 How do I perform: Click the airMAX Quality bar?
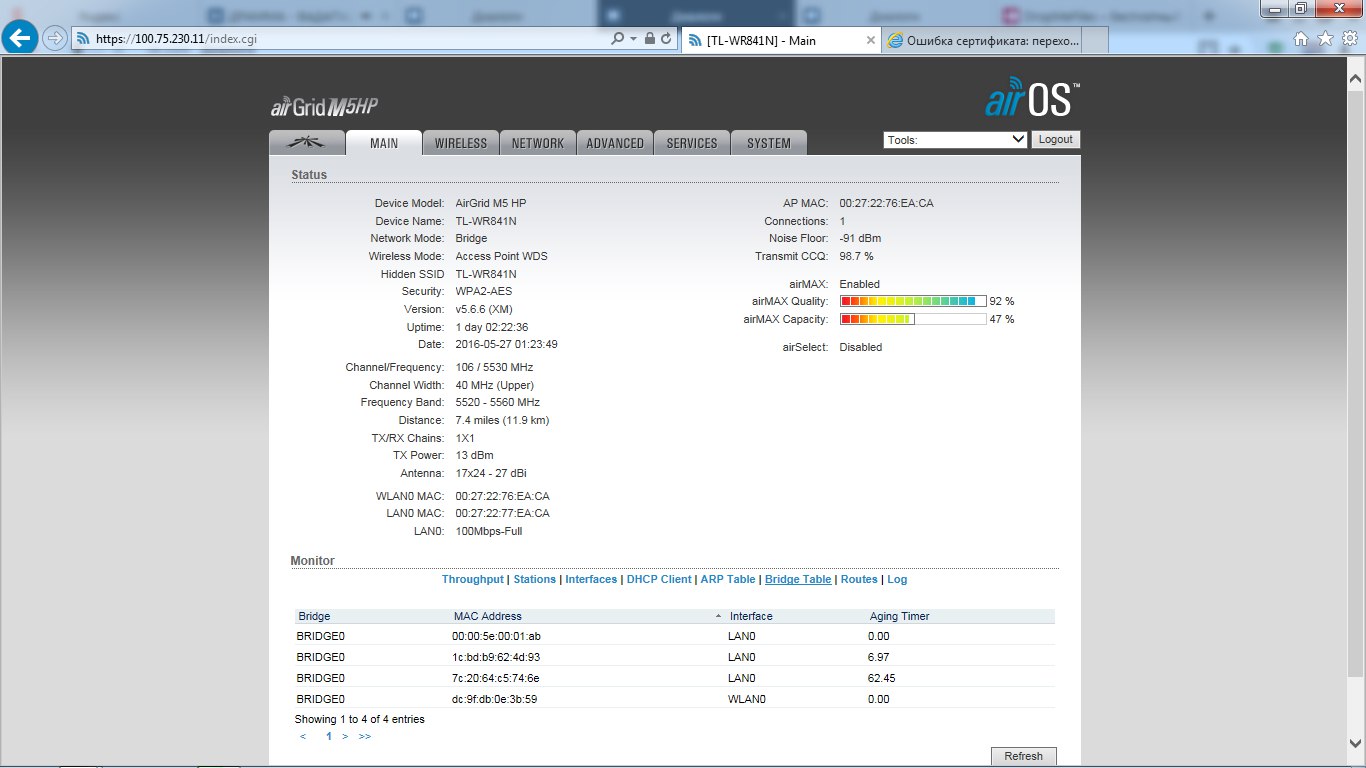coord(913,301)
